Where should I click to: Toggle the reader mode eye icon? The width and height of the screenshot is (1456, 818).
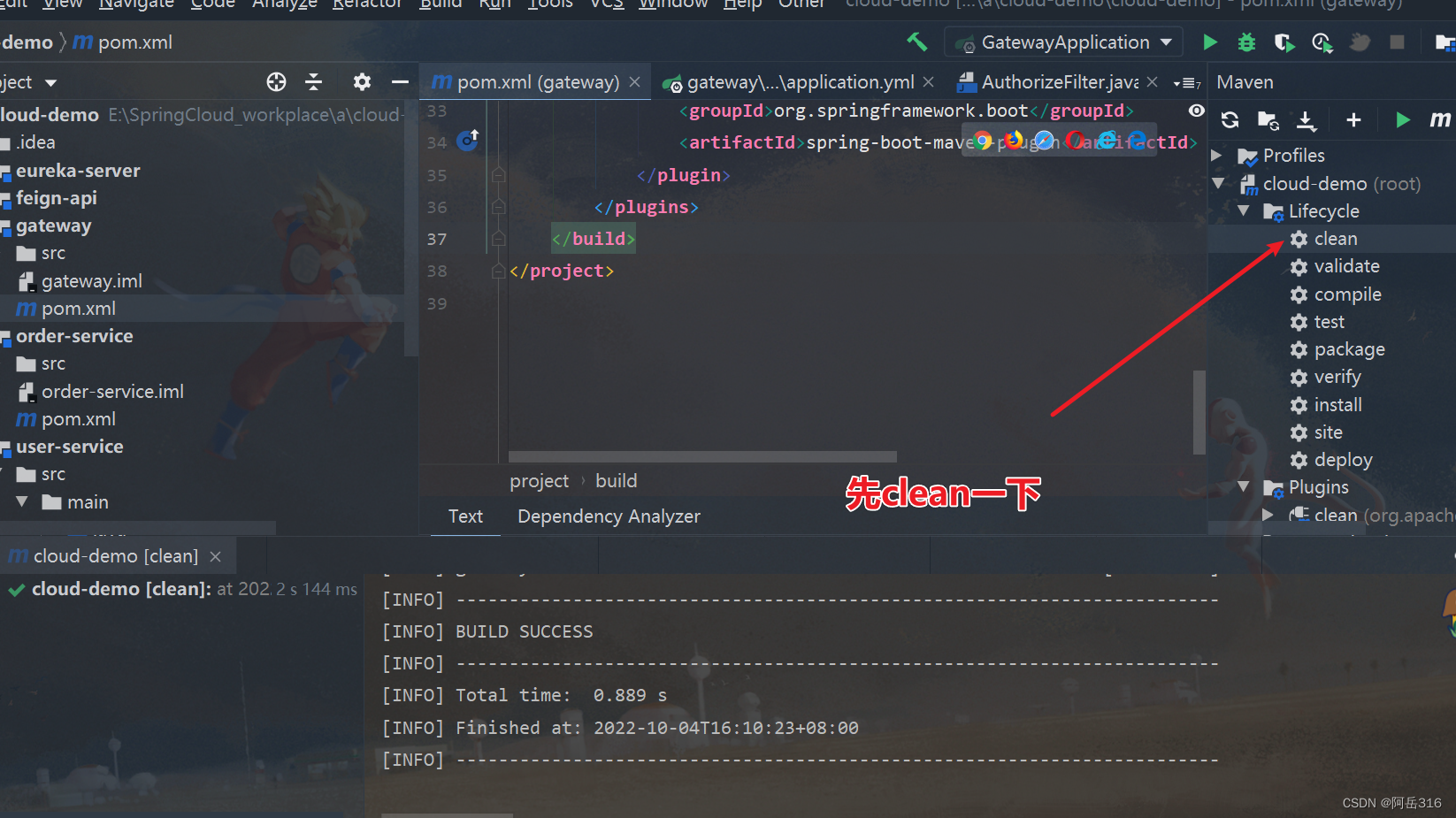point(1196,111)
